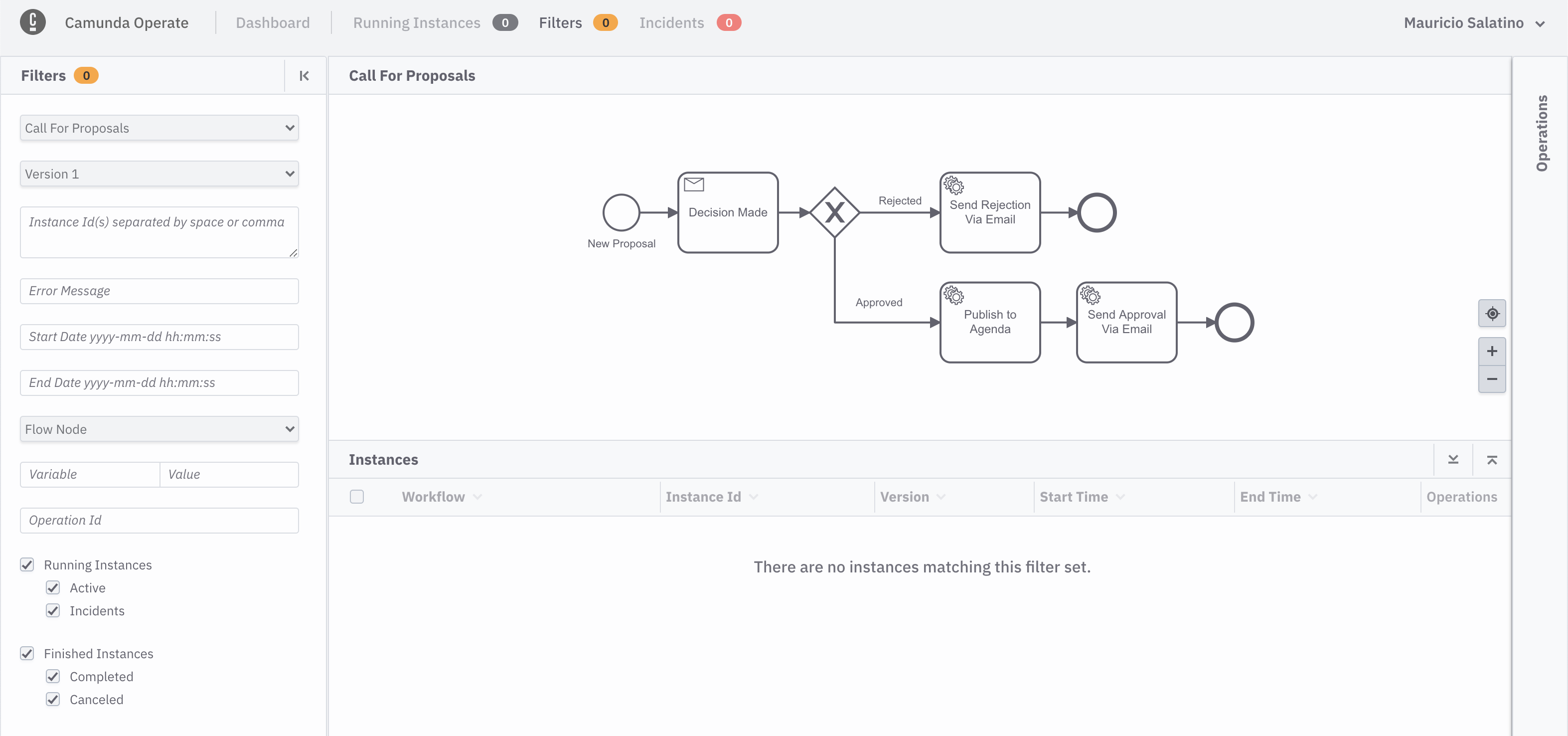Toggle the Running Instances checkbox
Image resolution: width=1568 pixels, height=736 pixels.
27,565
